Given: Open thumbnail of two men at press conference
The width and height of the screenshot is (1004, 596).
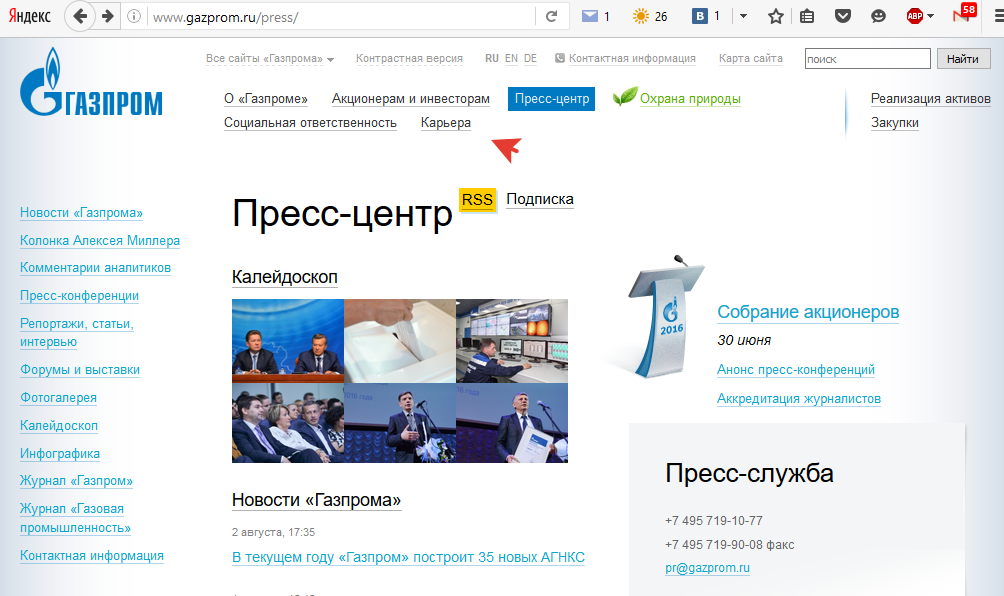Looking at the screenshot, I should pyautogui.click(x=287, y=341).
